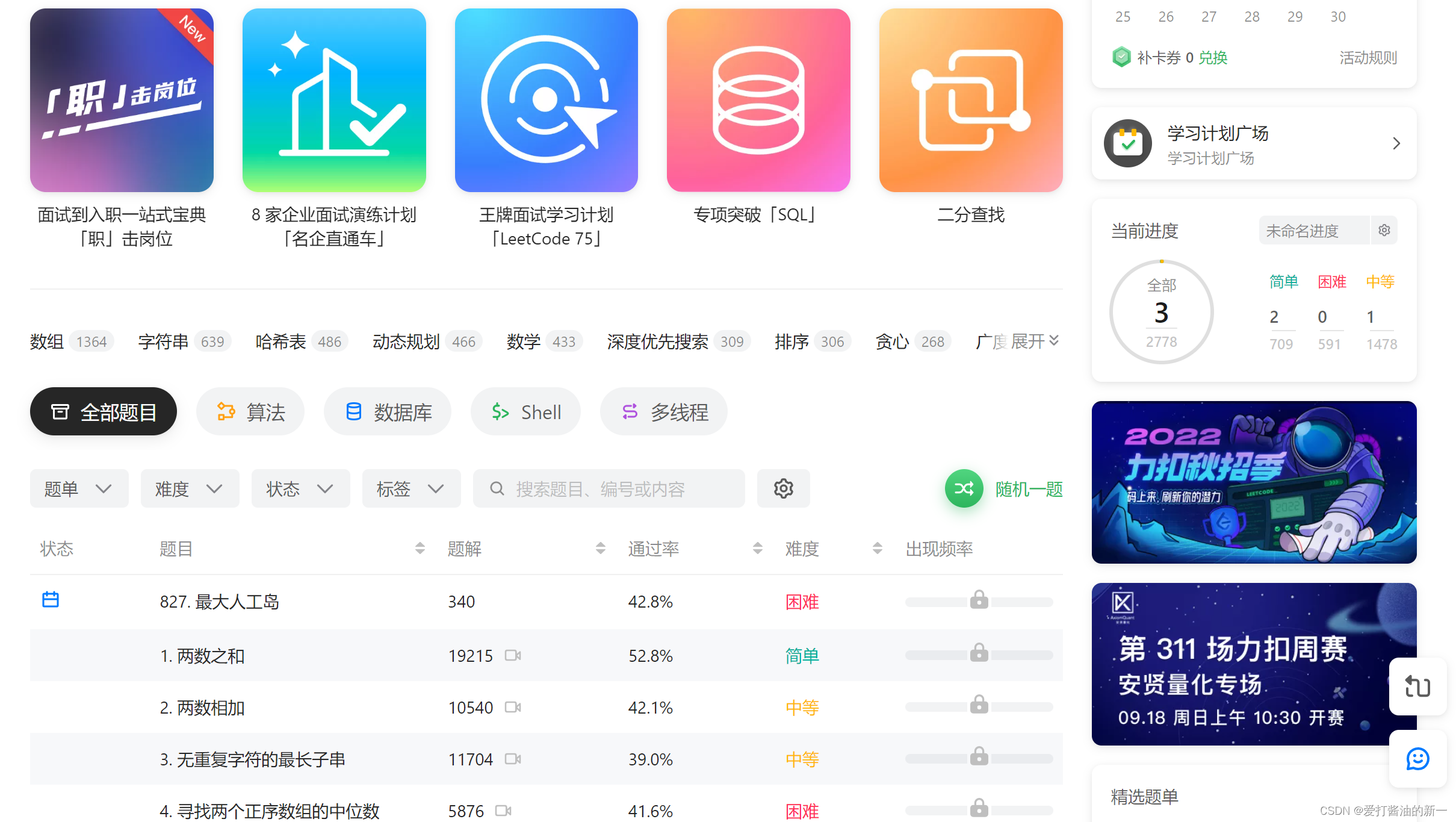Screen dimensions: 1456x822
Task: Open the 状态 filter dropdown
Action: coord(301,488)
